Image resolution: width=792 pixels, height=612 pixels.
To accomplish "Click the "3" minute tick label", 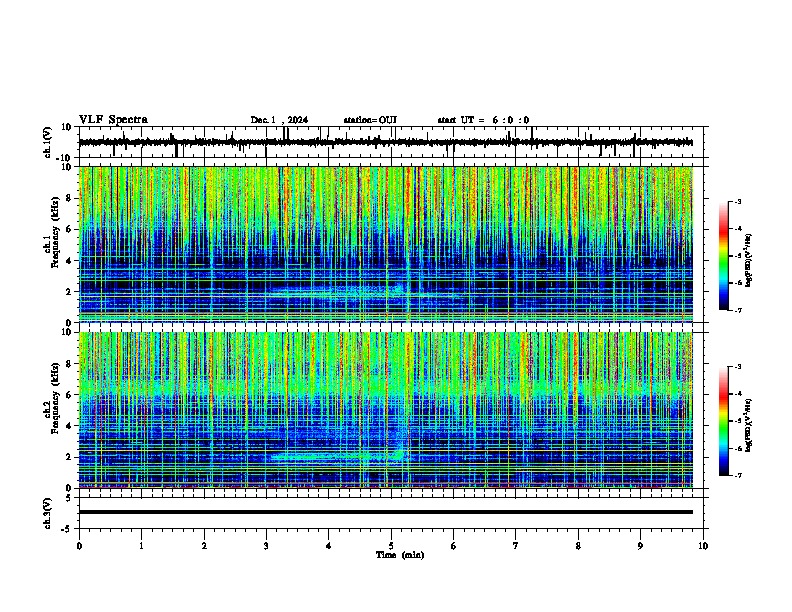I will click(x=266, y=546).
